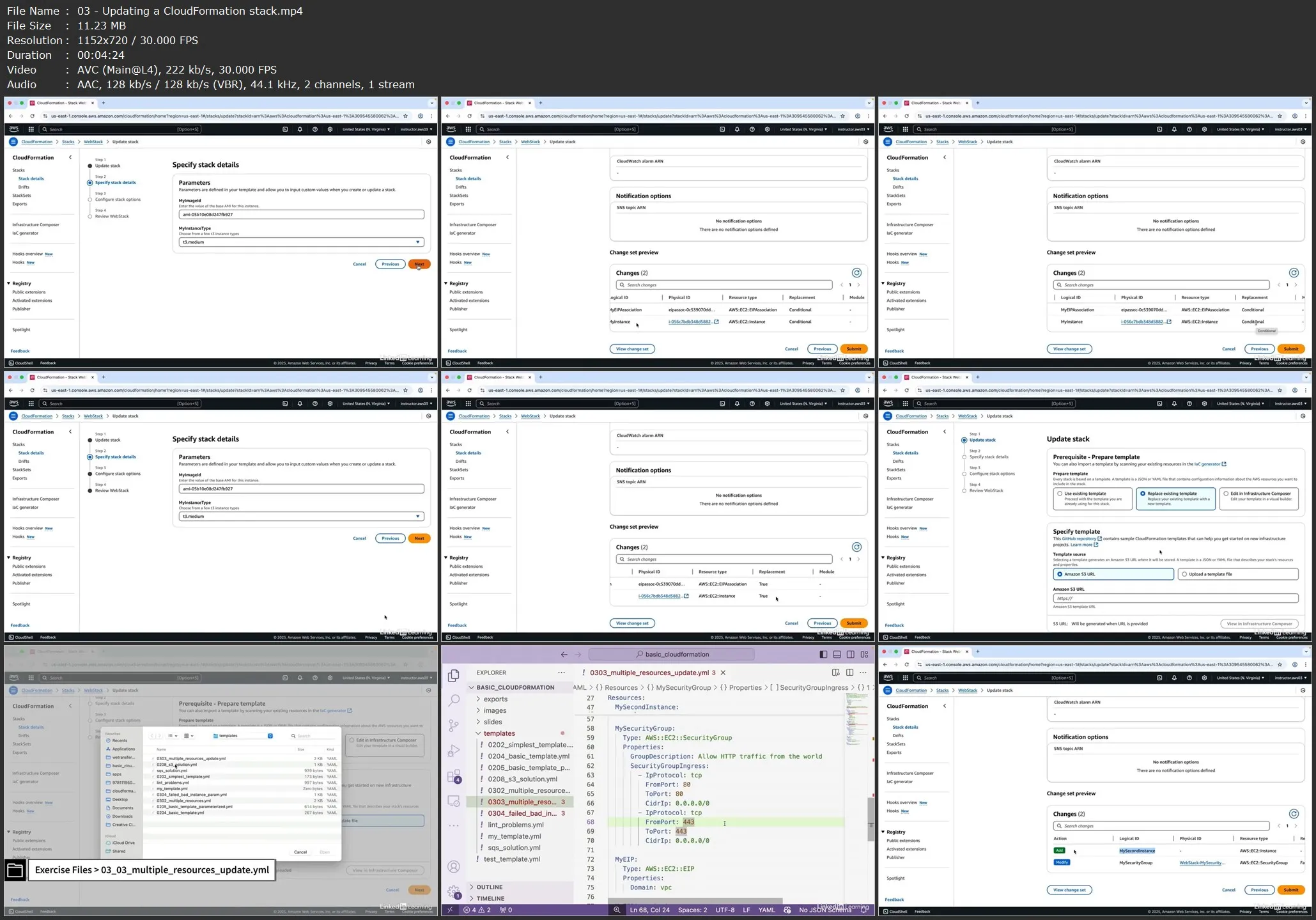The image size is (1316, 920).
Task: Toggle the primary side bar in VS Code
Action: (823, 654)
